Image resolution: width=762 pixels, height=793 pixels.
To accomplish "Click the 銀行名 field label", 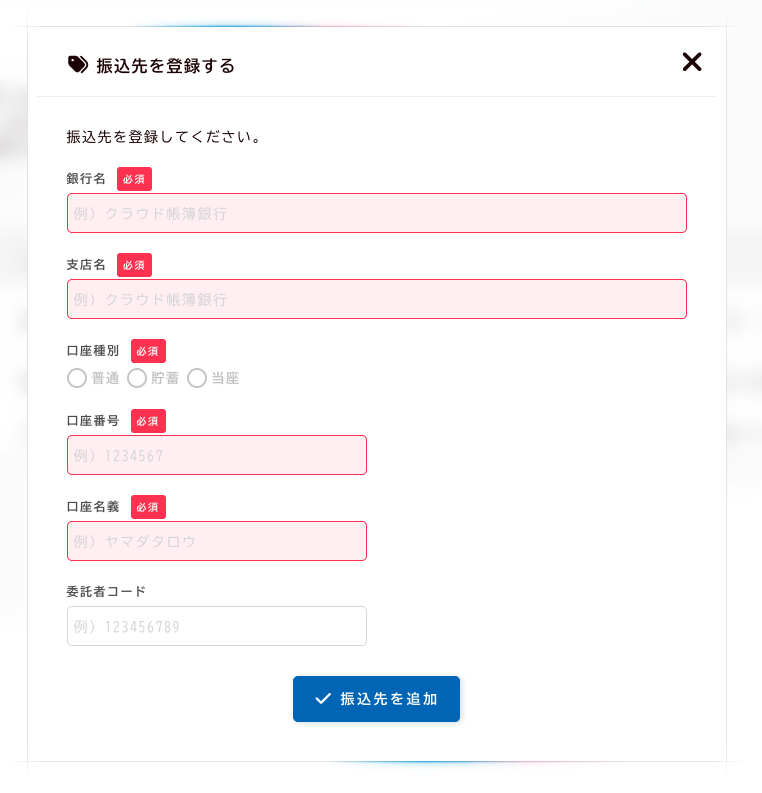I will pos(86,179).
